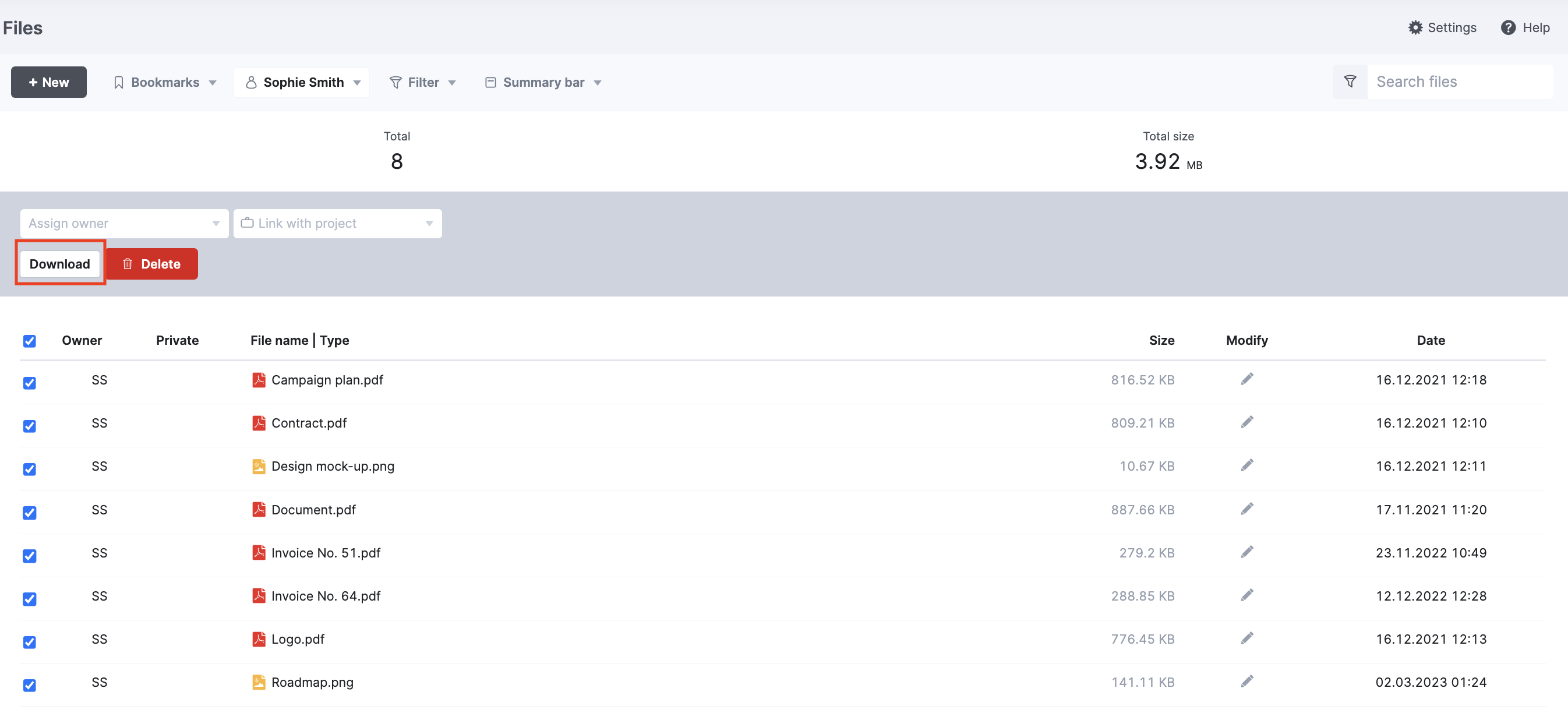Open the Invoice No. 51.pdf file

(x=326, y=553)
